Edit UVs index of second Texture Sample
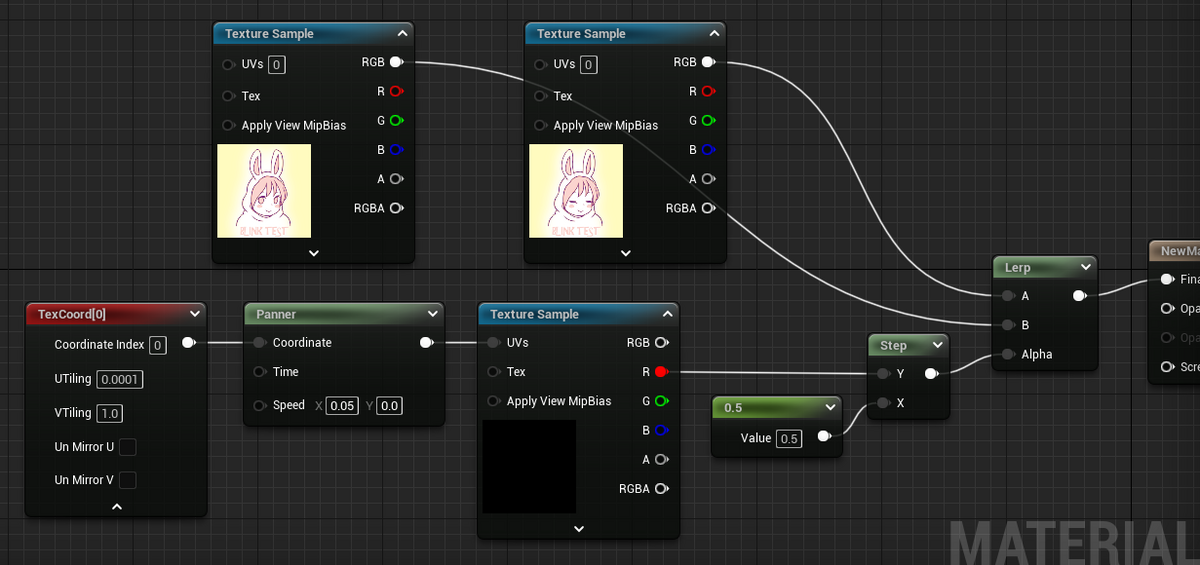Image resolution: width=1200 pixels, height=565 pixels. (x=589, y=65)
